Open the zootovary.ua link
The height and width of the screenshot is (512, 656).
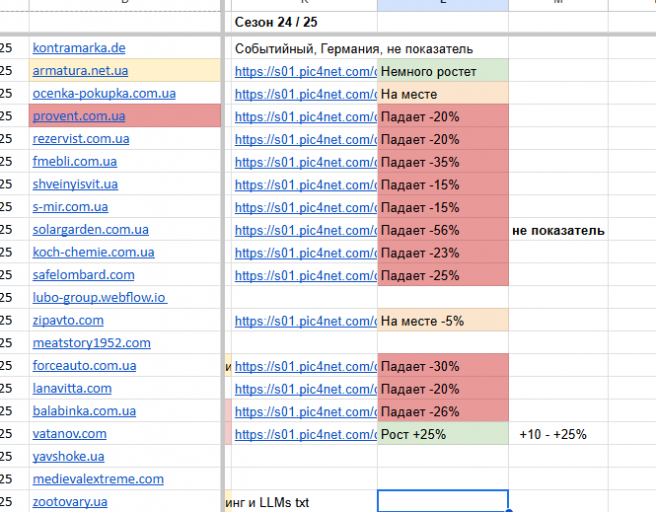coord(70,501)
